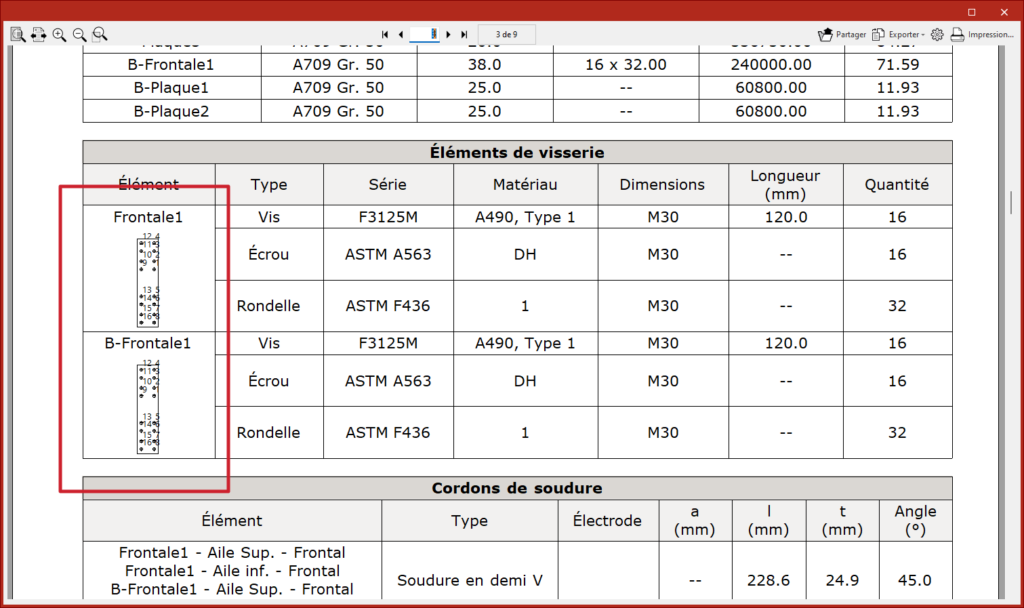Click the '38.0' thickness cell
1024x608 pixels.
pyautogui.click(x=485, y=65)
